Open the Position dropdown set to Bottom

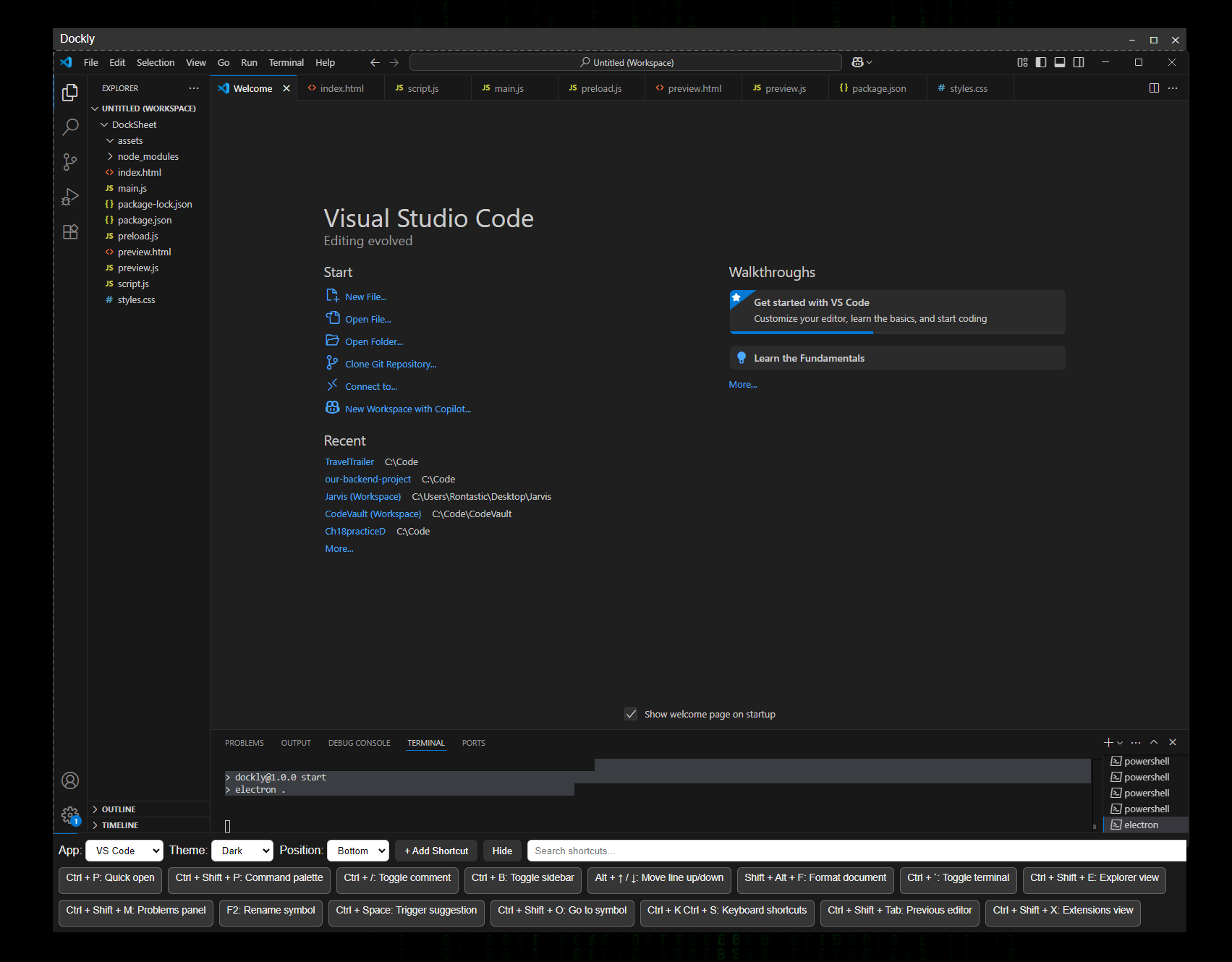[357, 850]
